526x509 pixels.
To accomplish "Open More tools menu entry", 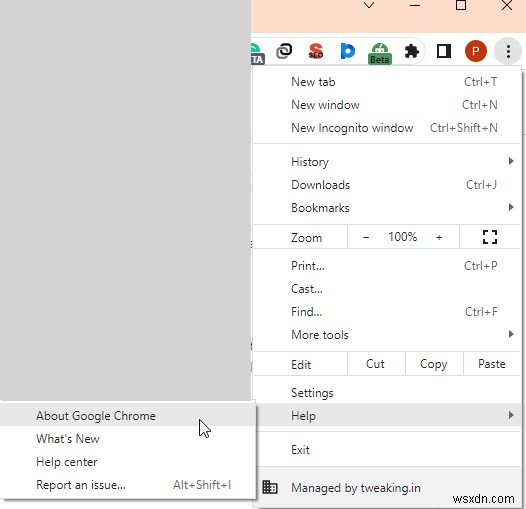I will pos(387,335).
